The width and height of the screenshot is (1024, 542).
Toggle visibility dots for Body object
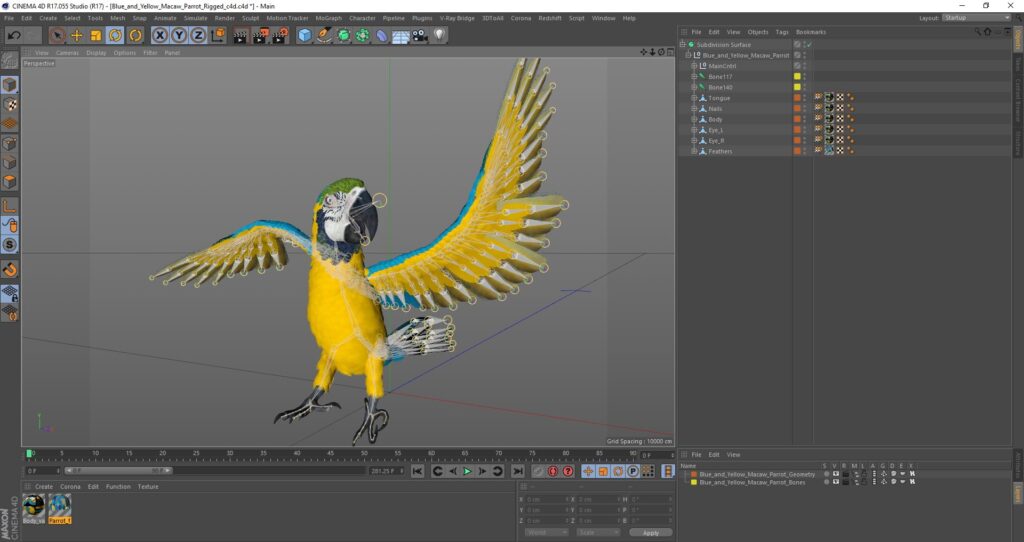(x=805, y=120)
